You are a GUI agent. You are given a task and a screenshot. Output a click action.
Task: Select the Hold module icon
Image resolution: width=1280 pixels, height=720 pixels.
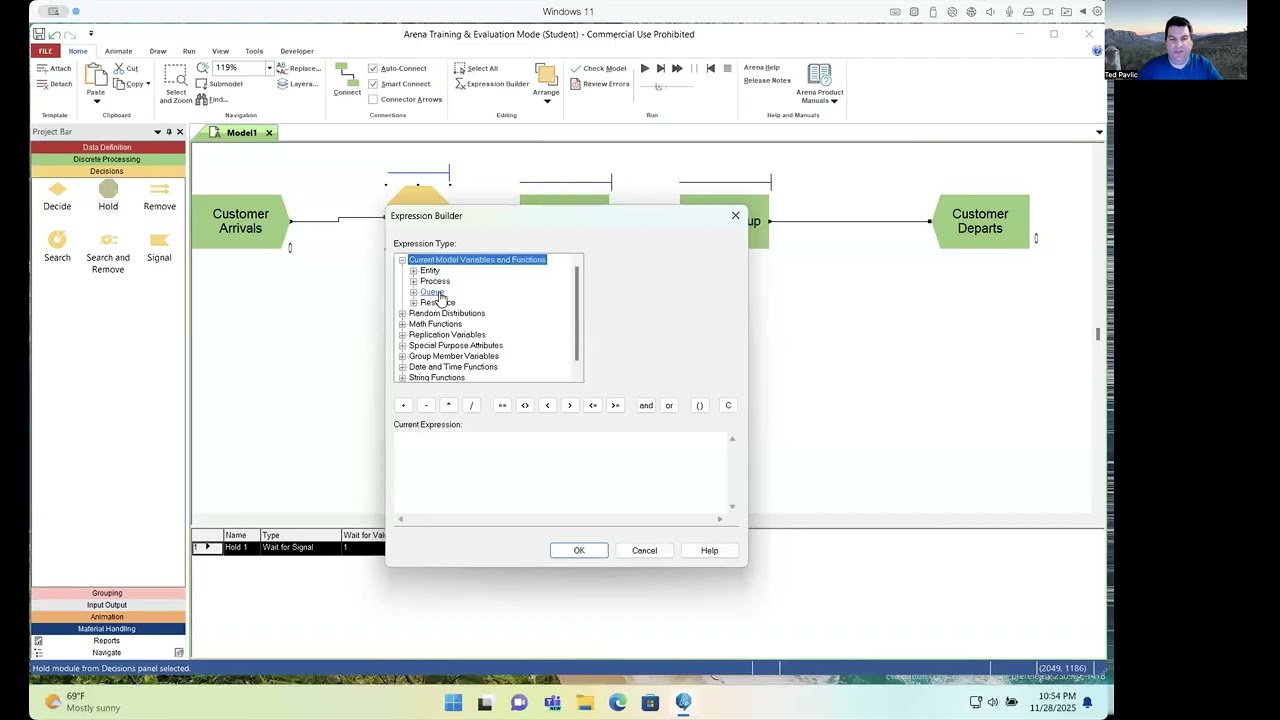point(108,189)
